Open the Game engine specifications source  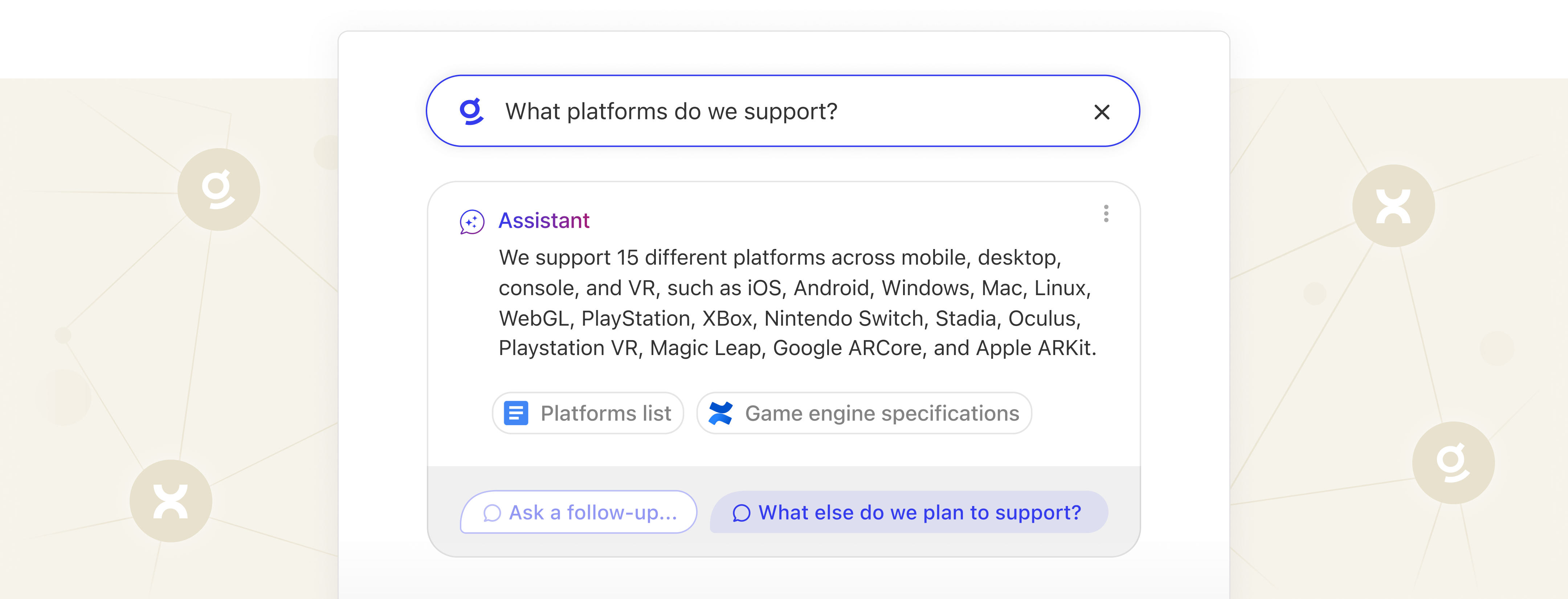881,413
